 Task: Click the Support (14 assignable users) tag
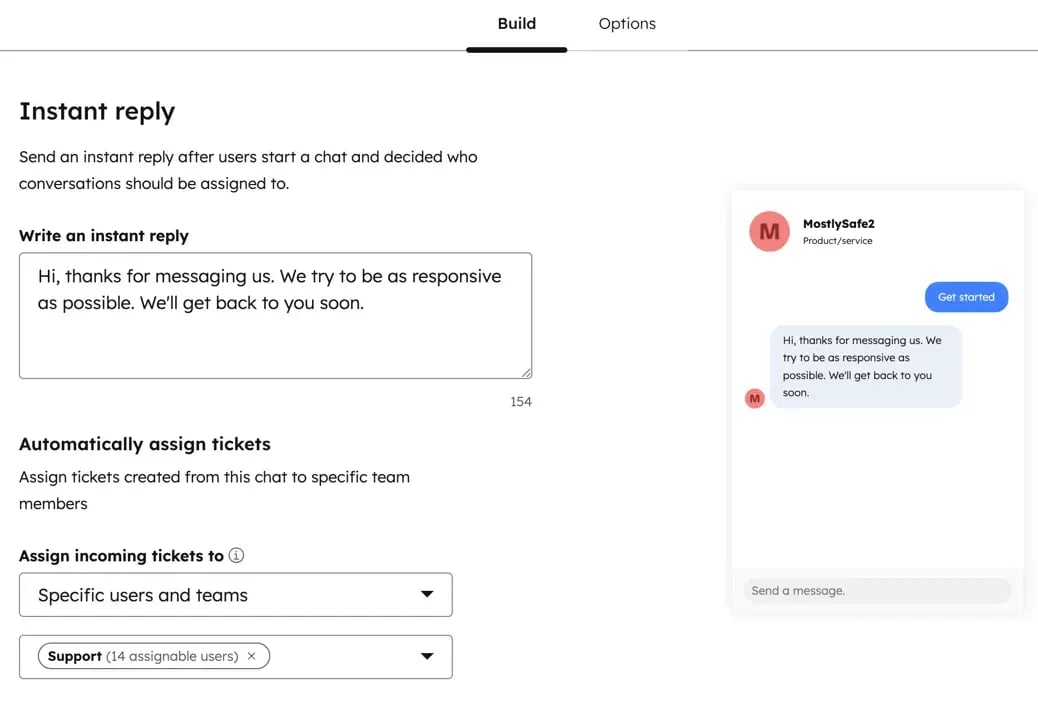[x=154, y=656]
